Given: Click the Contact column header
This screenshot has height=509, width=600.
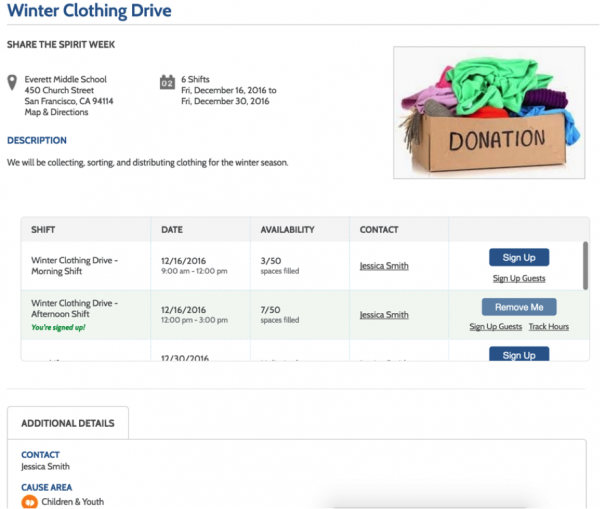Looking at the screenshot, I should [379, 230].
